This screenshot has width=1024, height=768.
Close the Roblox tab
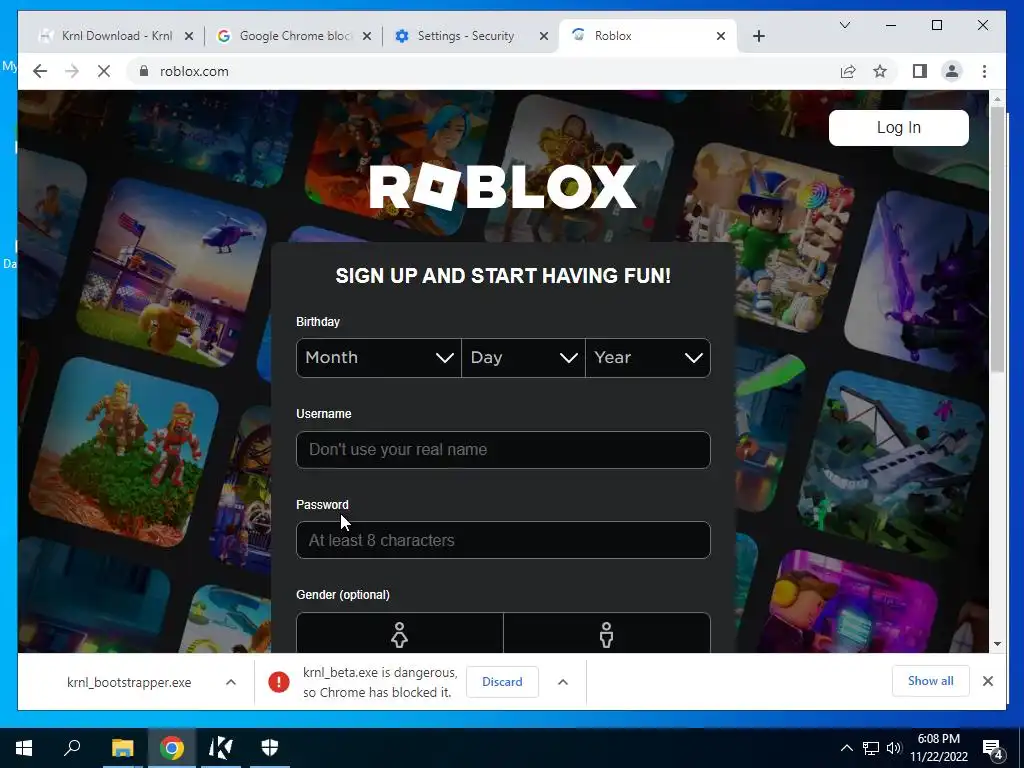coord(720,36)
